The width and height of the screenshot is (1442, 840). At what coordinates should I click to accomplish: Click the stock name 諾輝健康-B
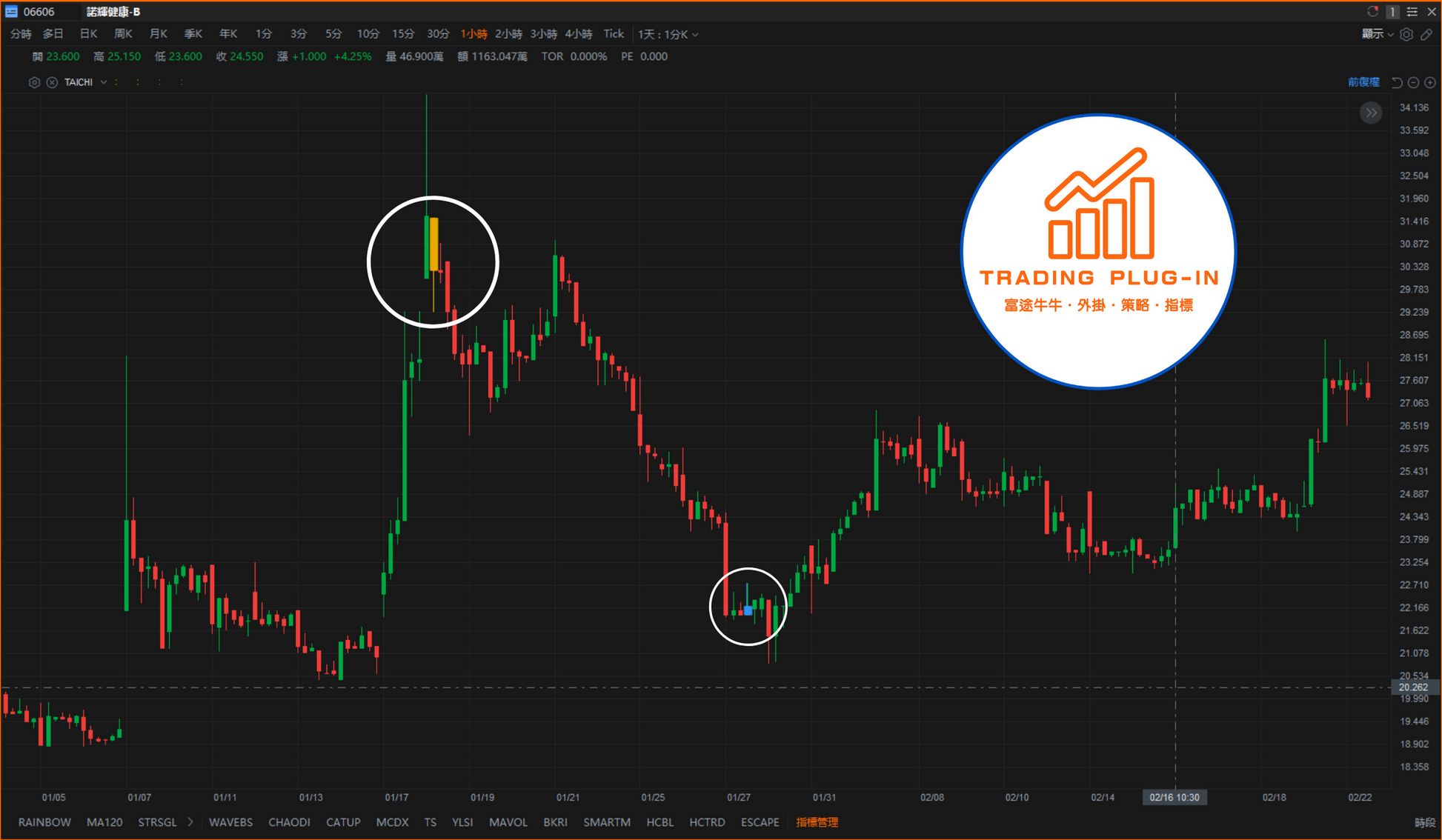(113, 12)
